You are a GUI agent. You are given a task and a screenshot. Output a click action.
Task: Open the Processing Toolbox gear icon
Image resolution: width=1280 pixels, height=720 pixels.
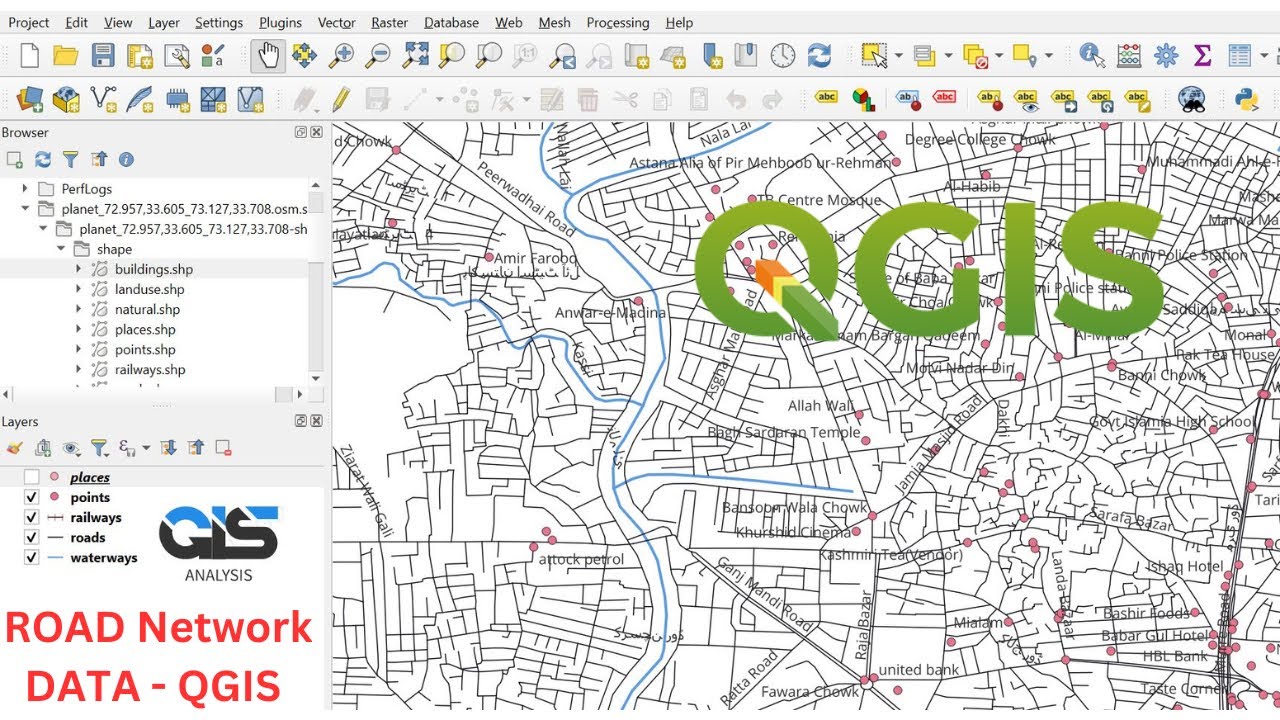pos(1166,55)
